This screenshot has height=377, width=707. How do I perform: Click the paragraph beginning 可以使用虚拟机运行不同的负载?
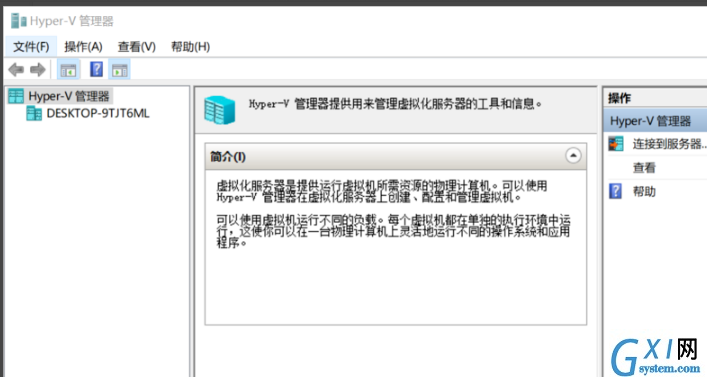(x=393, y=231)
